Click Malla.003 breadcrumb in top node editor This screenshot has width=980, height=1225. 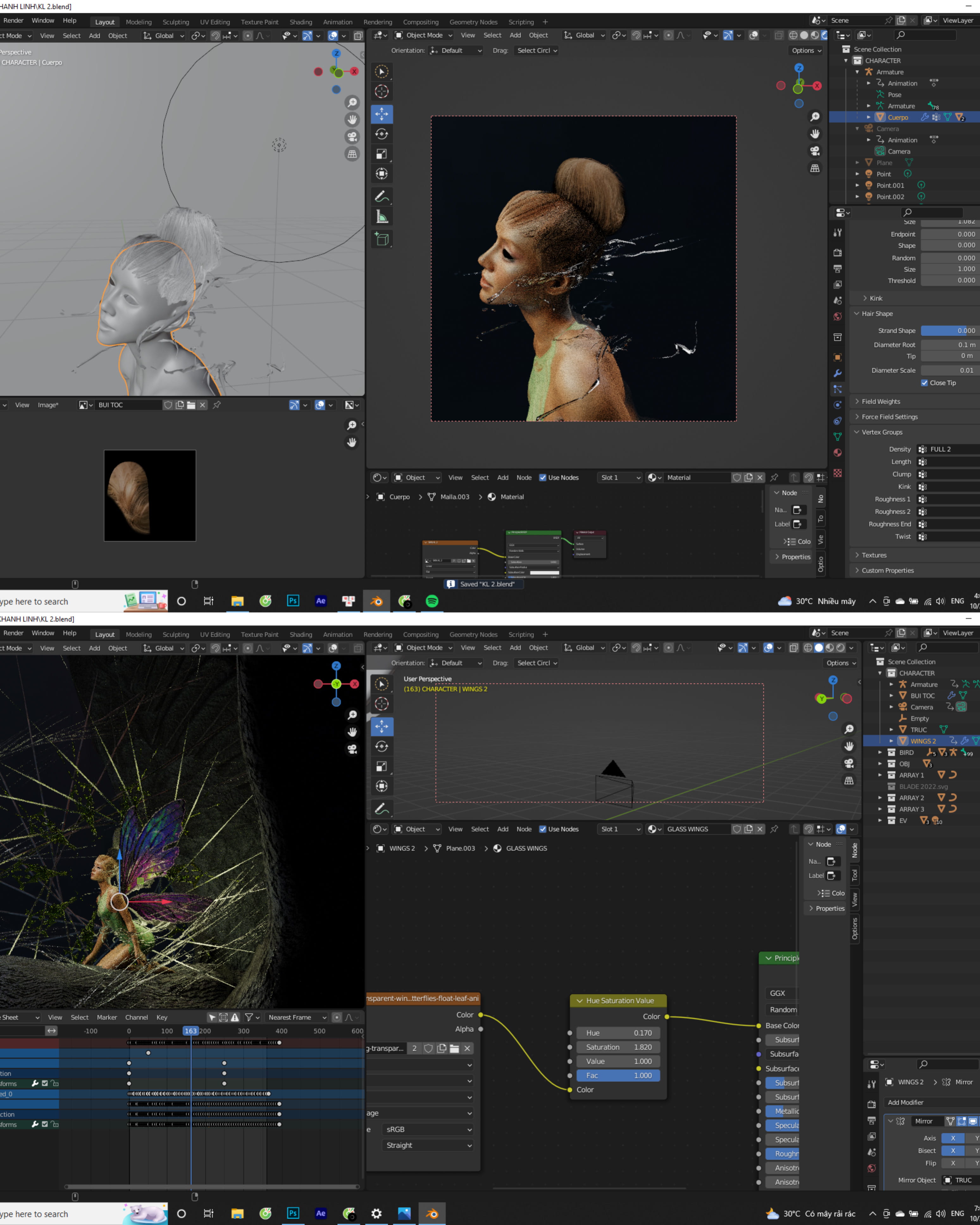click(455, 497)
